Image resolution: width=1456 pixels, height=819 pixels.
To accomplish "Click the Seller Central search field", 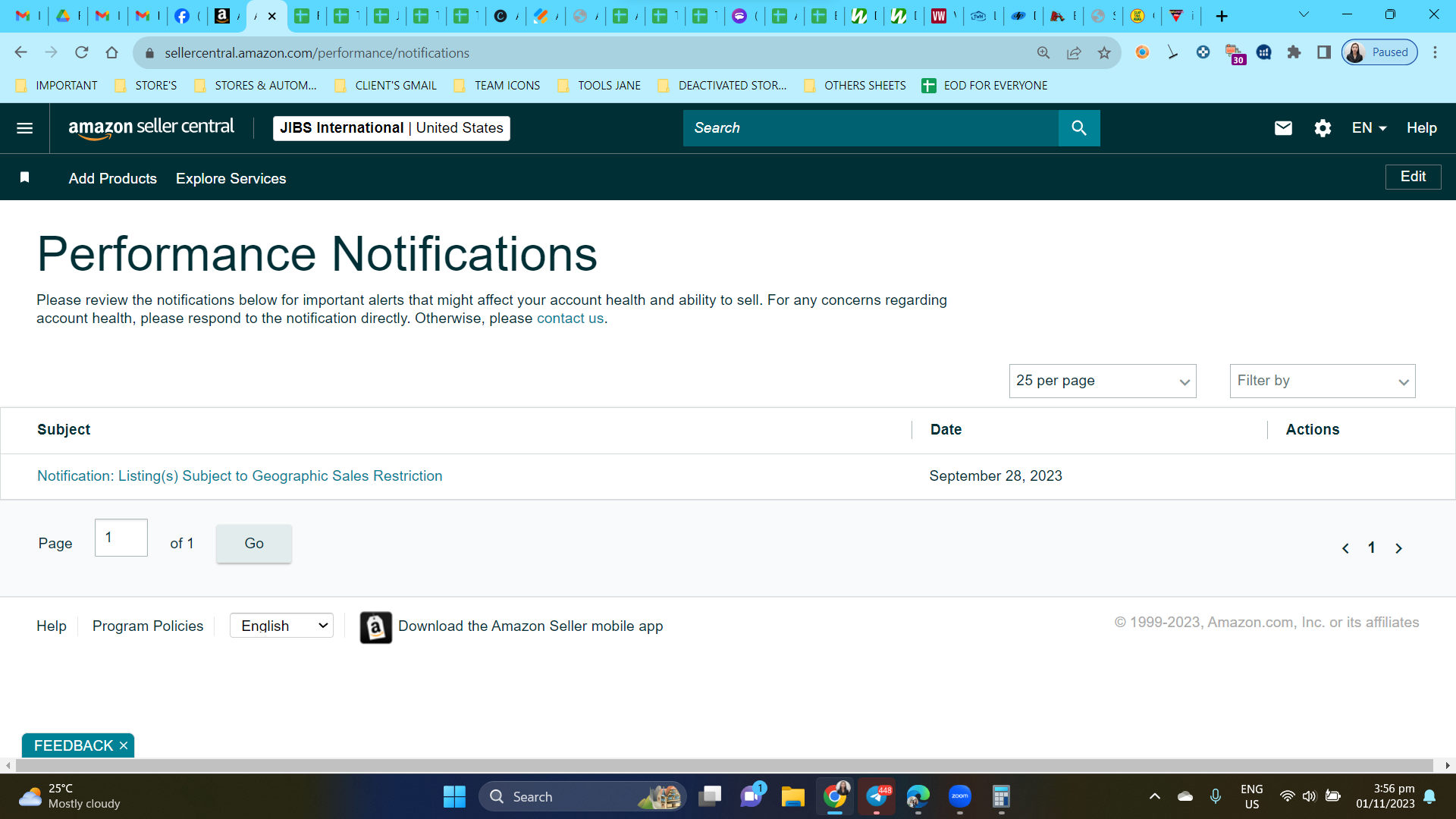I will click(x=871, y=128).
